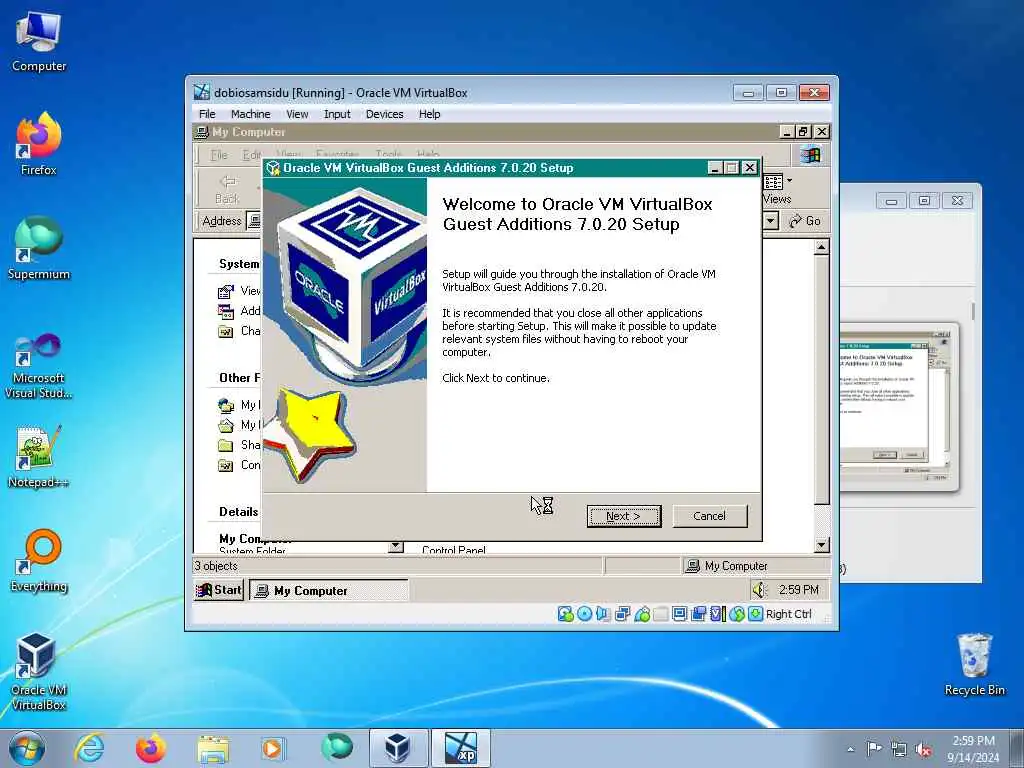
Task: Click the scroll down arrow in My Computer
Action: [x=822, y=545]
